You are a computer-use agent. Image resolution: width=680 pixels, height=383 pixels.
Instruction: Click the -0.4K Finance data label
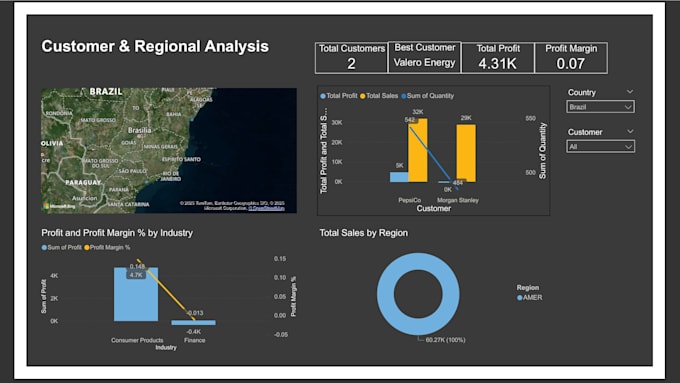[194, 332]
